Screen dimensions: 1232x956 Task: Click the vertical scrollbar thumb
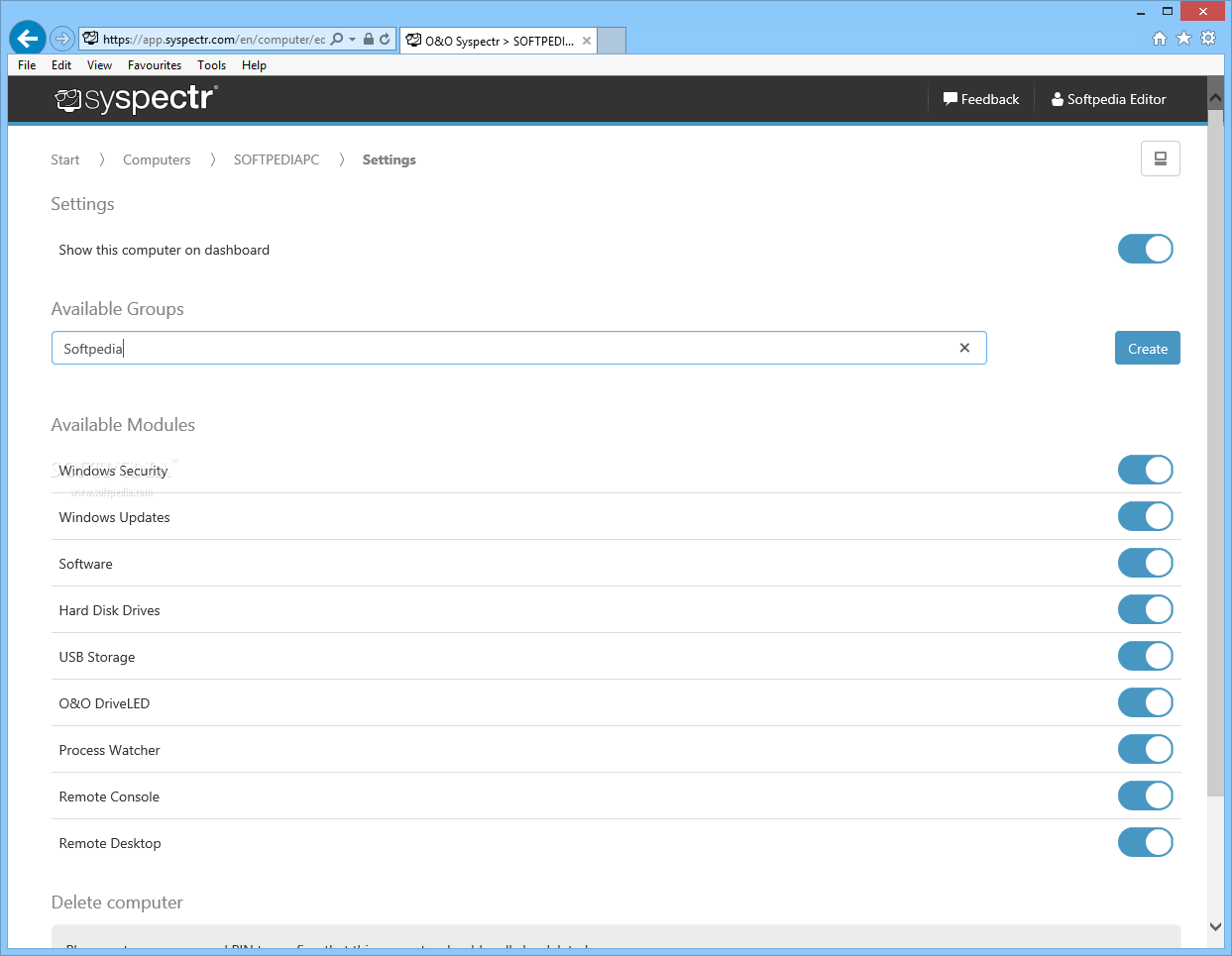click(x=1215, y=453)
